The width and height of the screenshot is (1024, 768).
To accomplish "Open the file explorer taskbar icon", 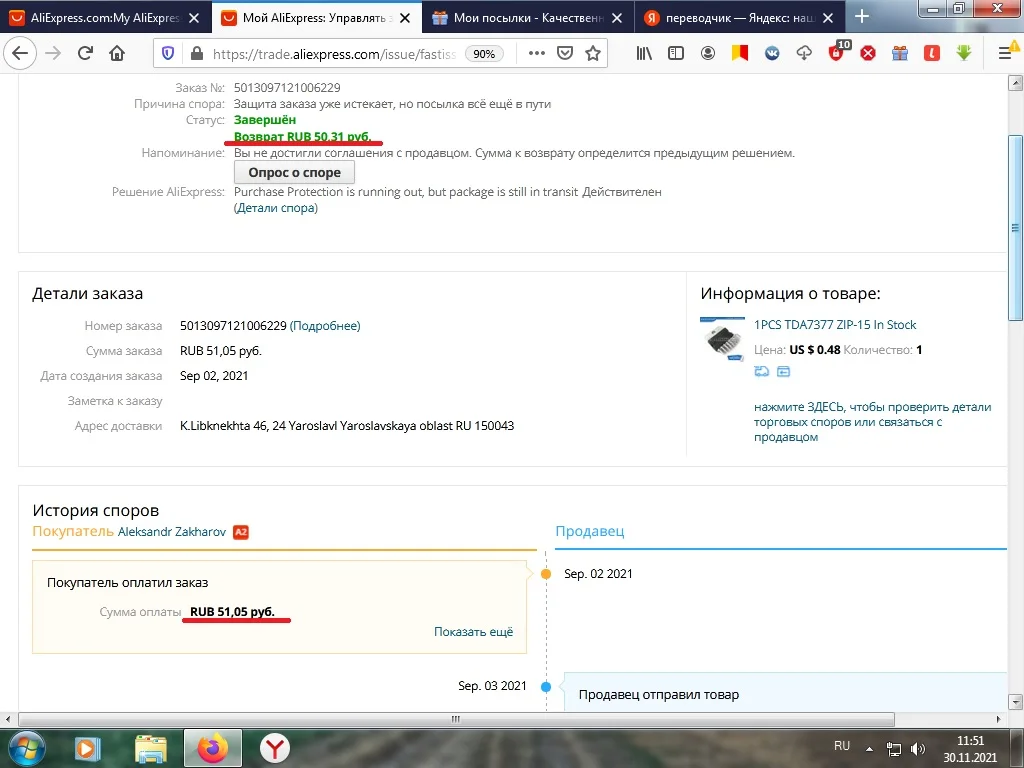I will (151, 748).
